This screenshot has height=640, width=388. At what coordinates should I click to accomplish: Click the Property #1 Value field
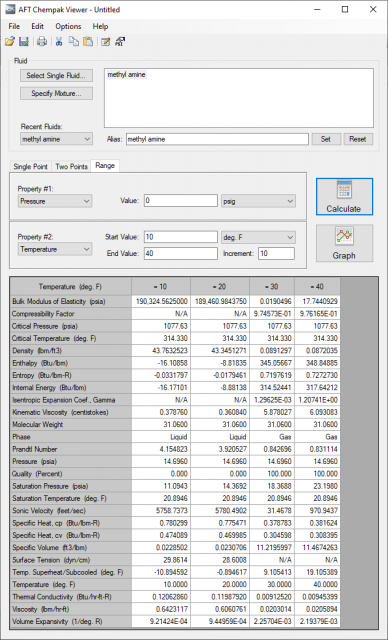pos(181,200)
